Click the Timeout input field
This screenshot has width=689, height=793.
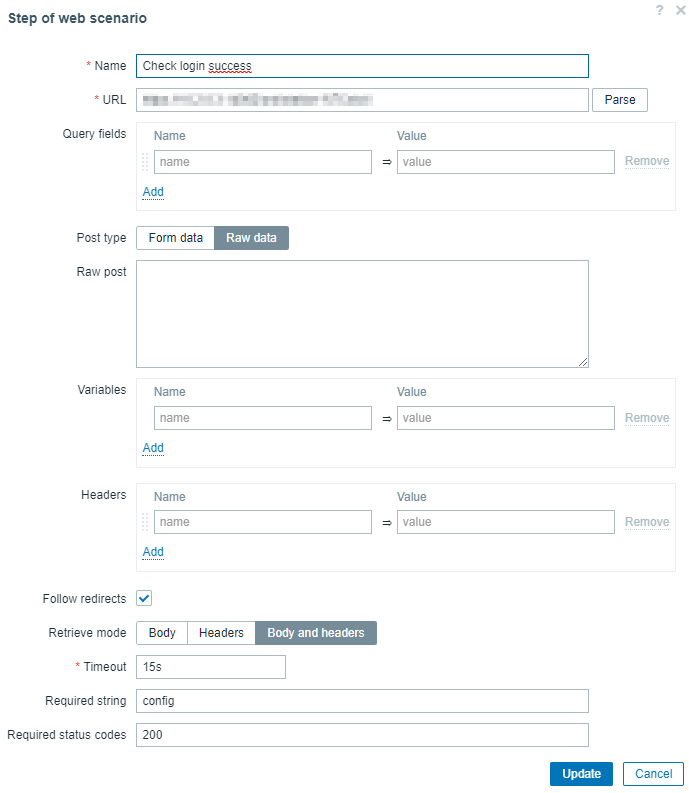click(211, 667)
